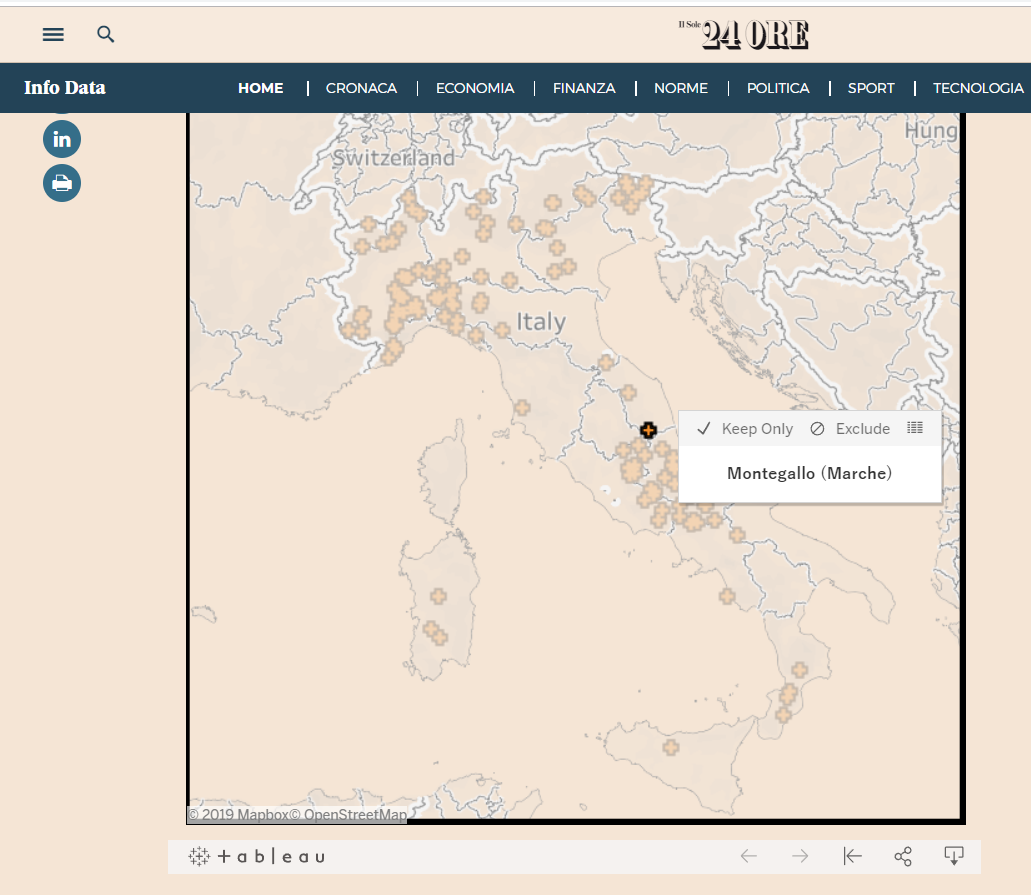Open the hamburger menu icon
This screenshot has height=895, width=1031.
[x=53, y=34]
